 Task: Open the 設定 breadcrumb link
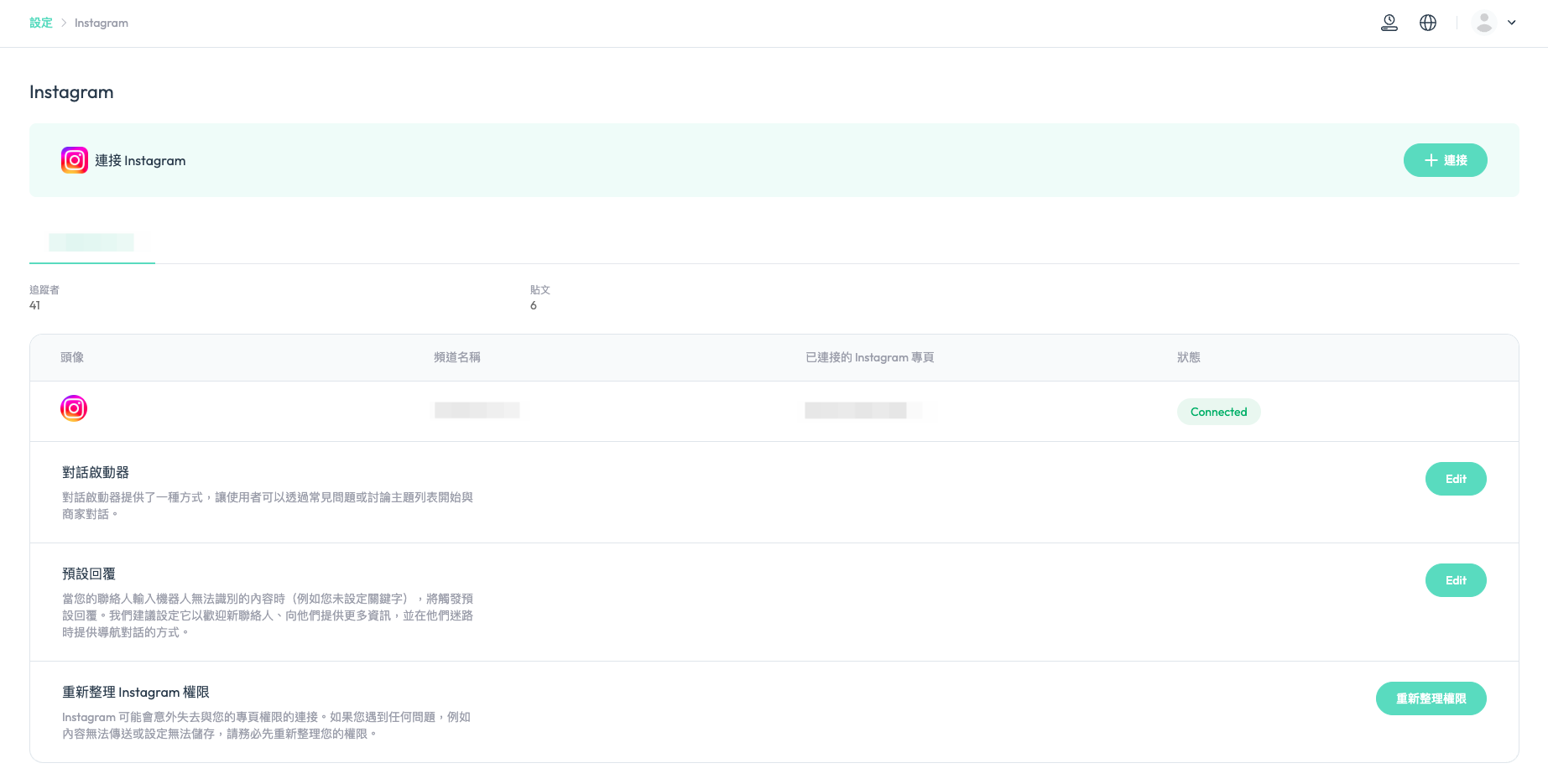[x=41, y=23]
